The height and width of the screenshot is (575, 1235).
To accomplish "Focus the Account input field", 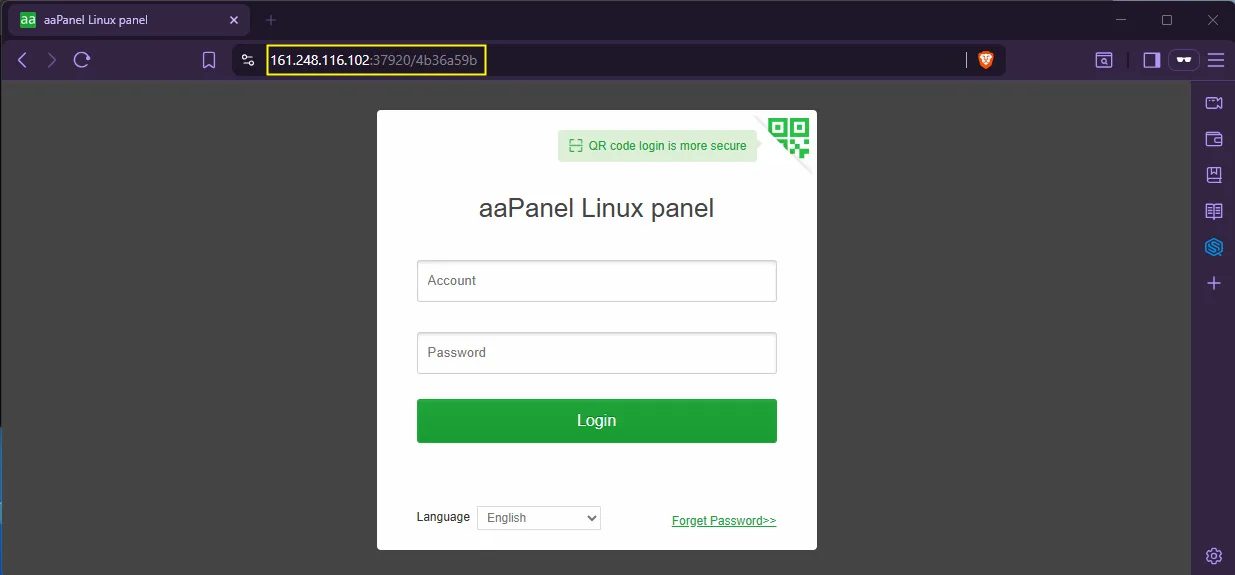I will [x=597, y=281].
